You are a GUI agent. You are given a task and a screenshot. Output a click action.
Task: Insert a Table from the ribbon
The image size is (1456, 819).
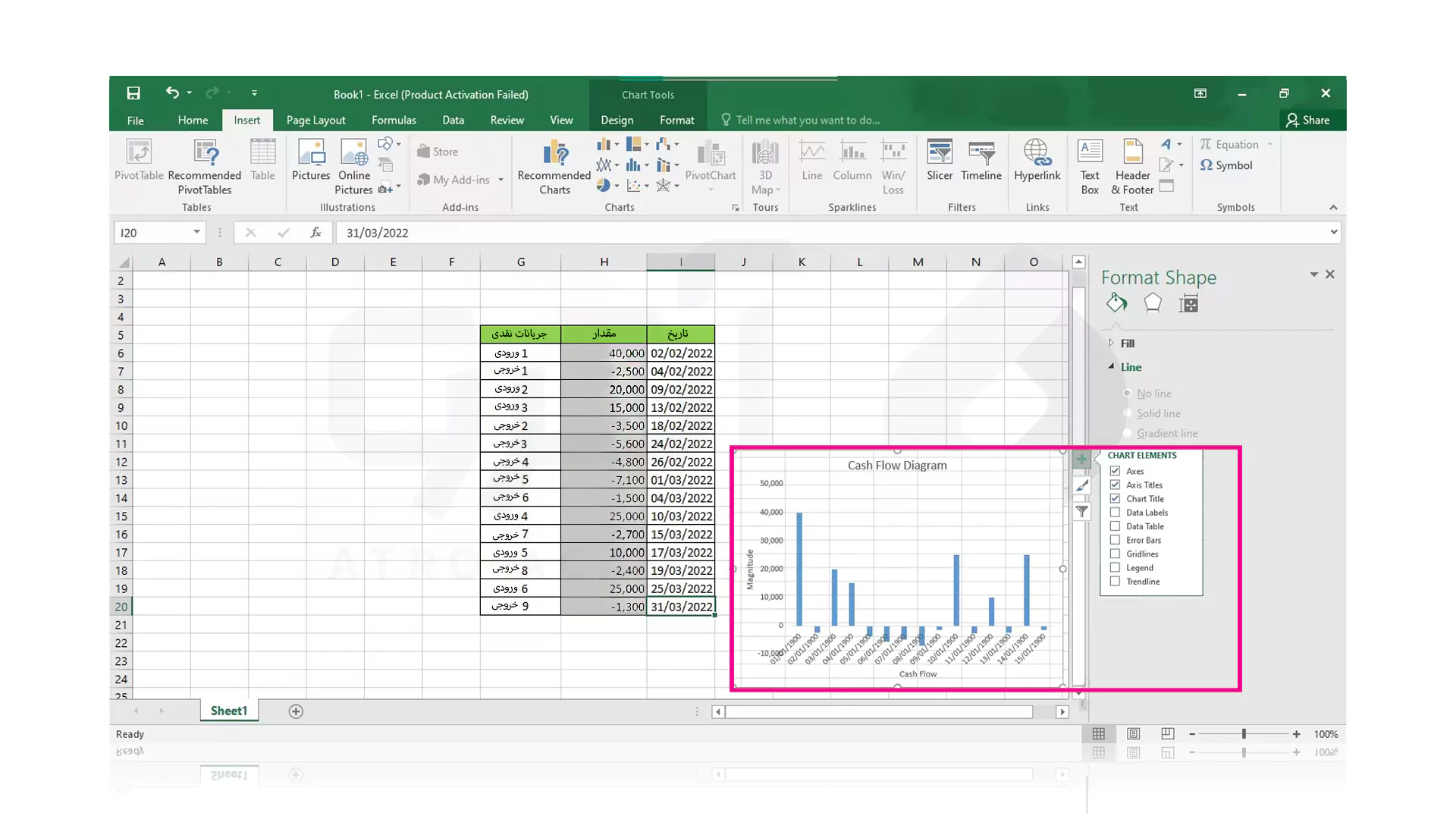coord(262,160)
